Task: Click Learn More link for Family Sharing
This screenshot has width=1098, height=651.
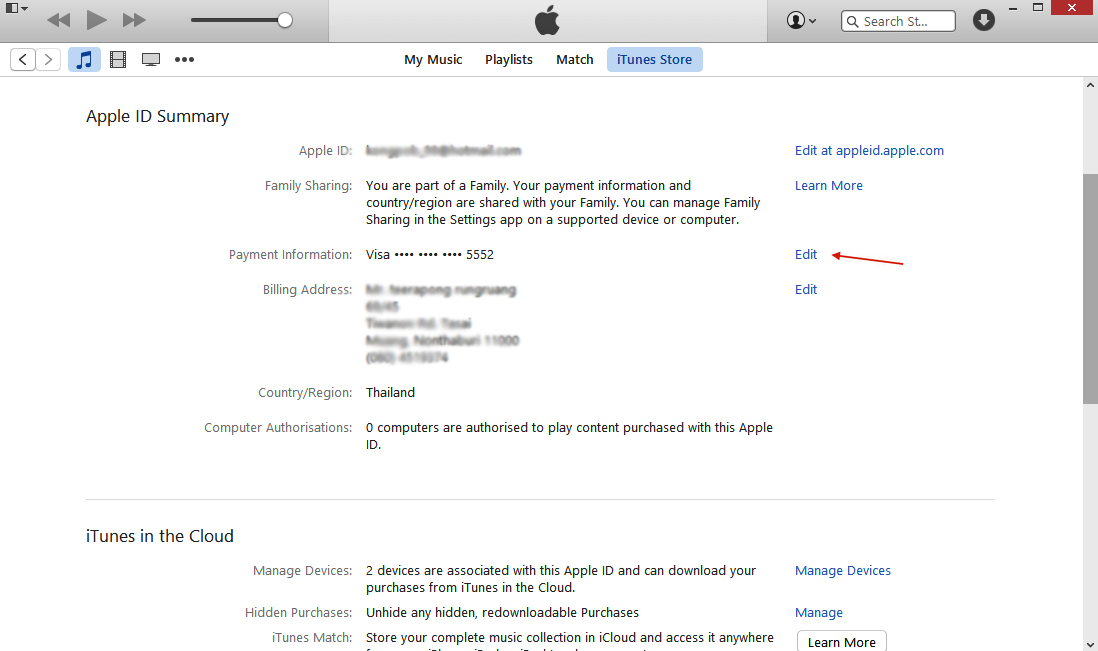Action: [x=828, y=186]
